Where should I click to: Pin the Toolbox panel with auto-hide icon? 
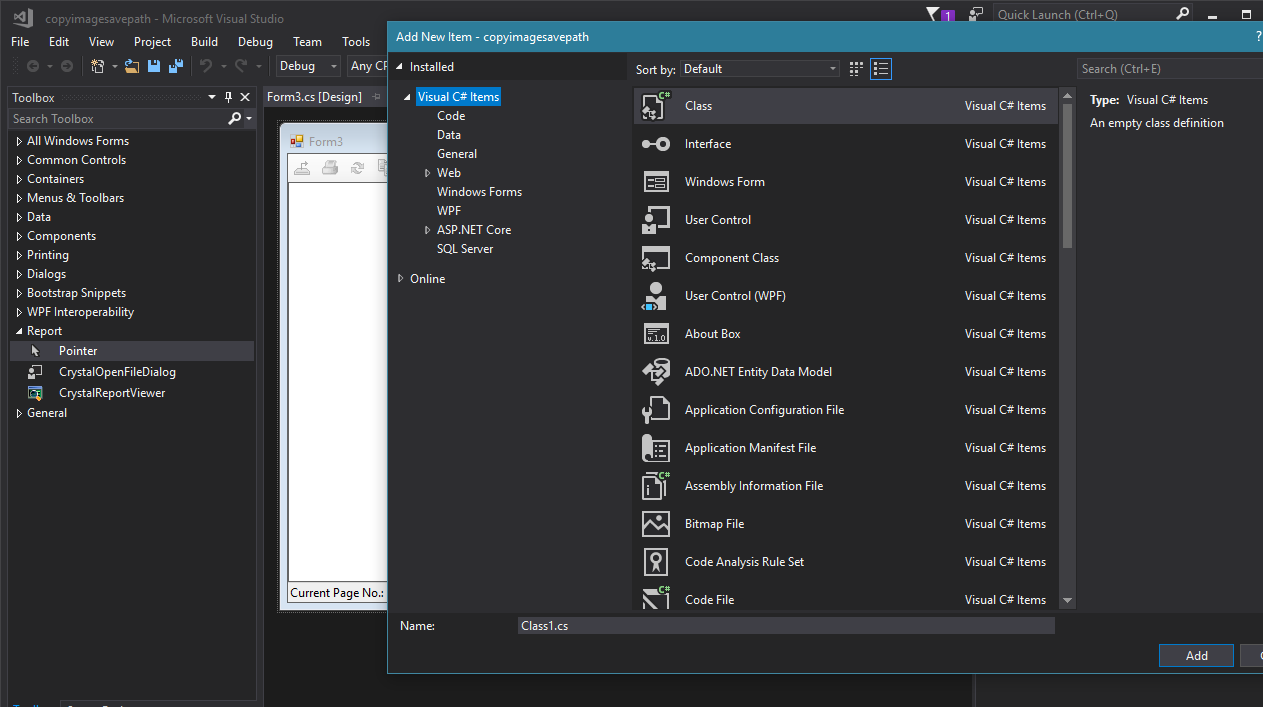228,97
